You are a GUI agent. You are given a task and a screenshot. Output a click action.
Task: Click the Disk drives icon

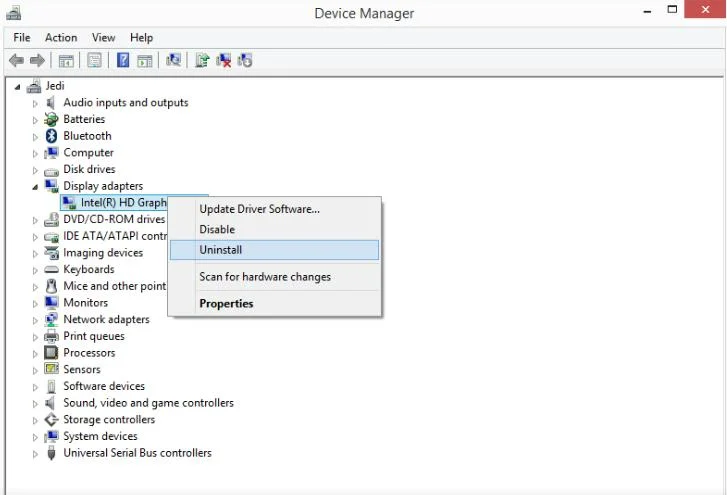tap(51, 171)
